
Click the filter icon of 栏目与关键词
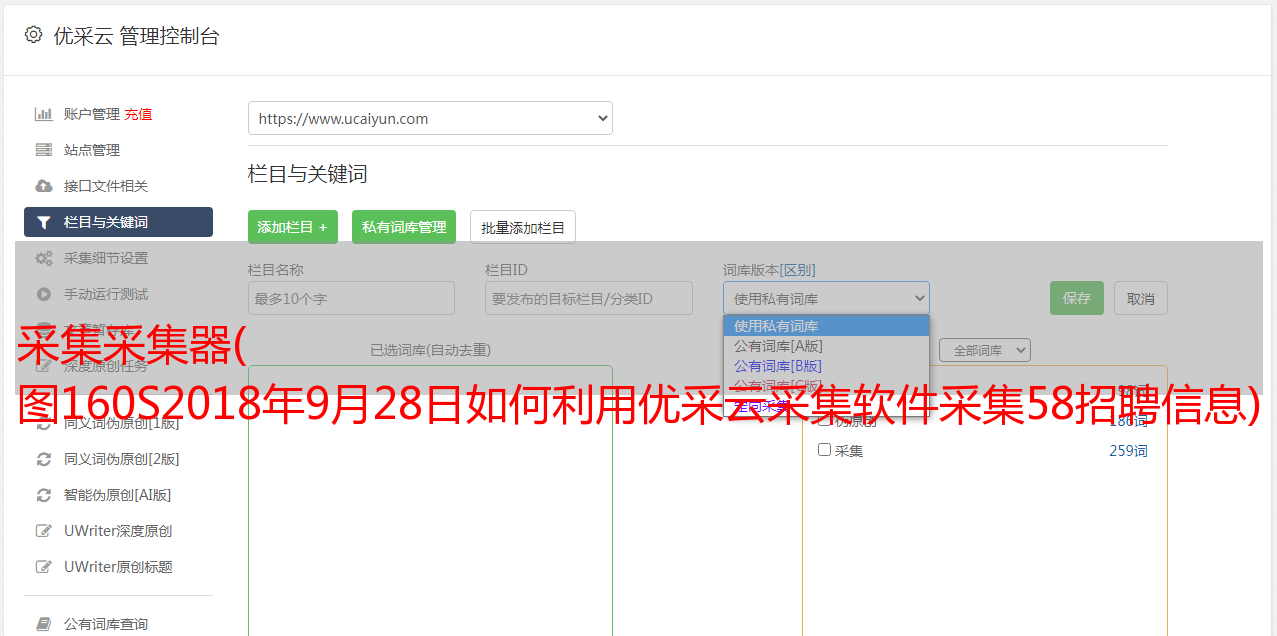pyautogui.click(x=44, y=222)
